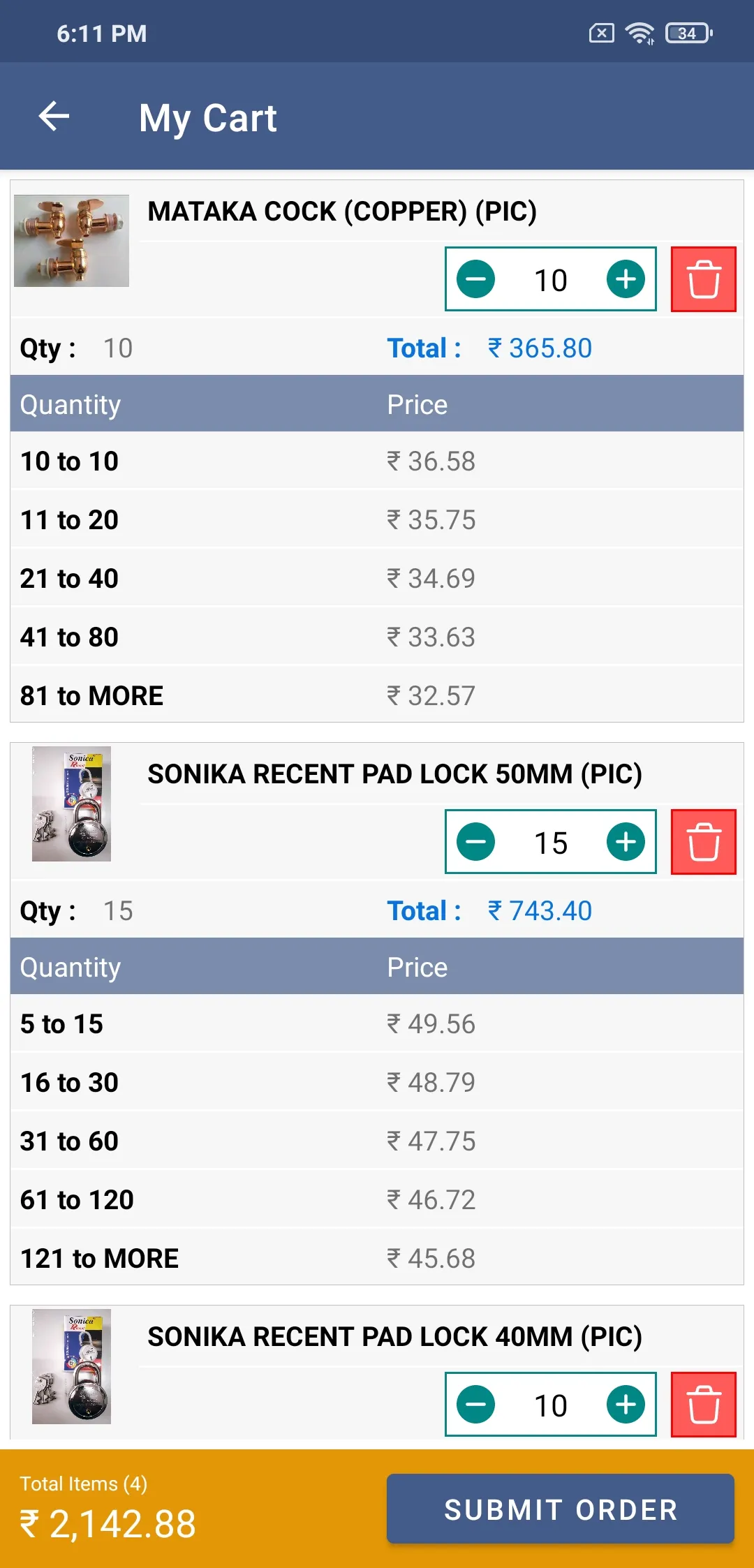Select the 16 to 30 price tier row
The image size is (754, 1568).
tap(377, 1083)
